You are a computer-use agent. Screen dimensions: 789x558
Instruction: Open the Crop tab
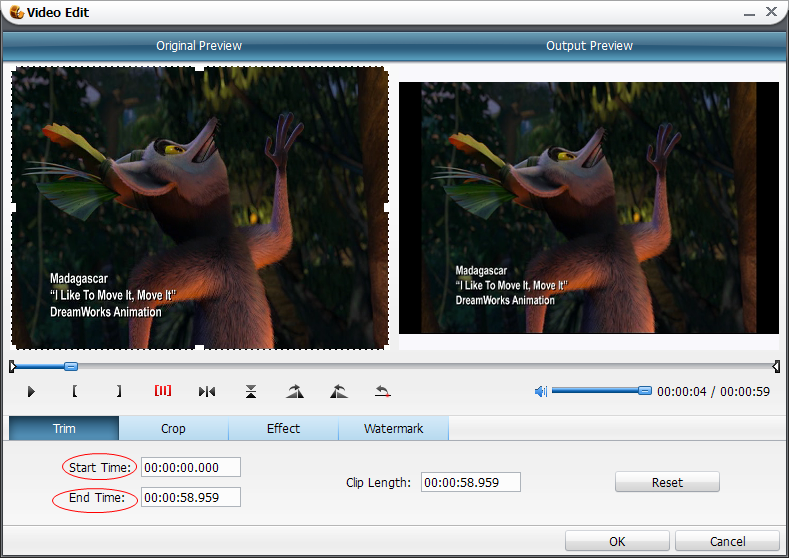pos(174,428)
